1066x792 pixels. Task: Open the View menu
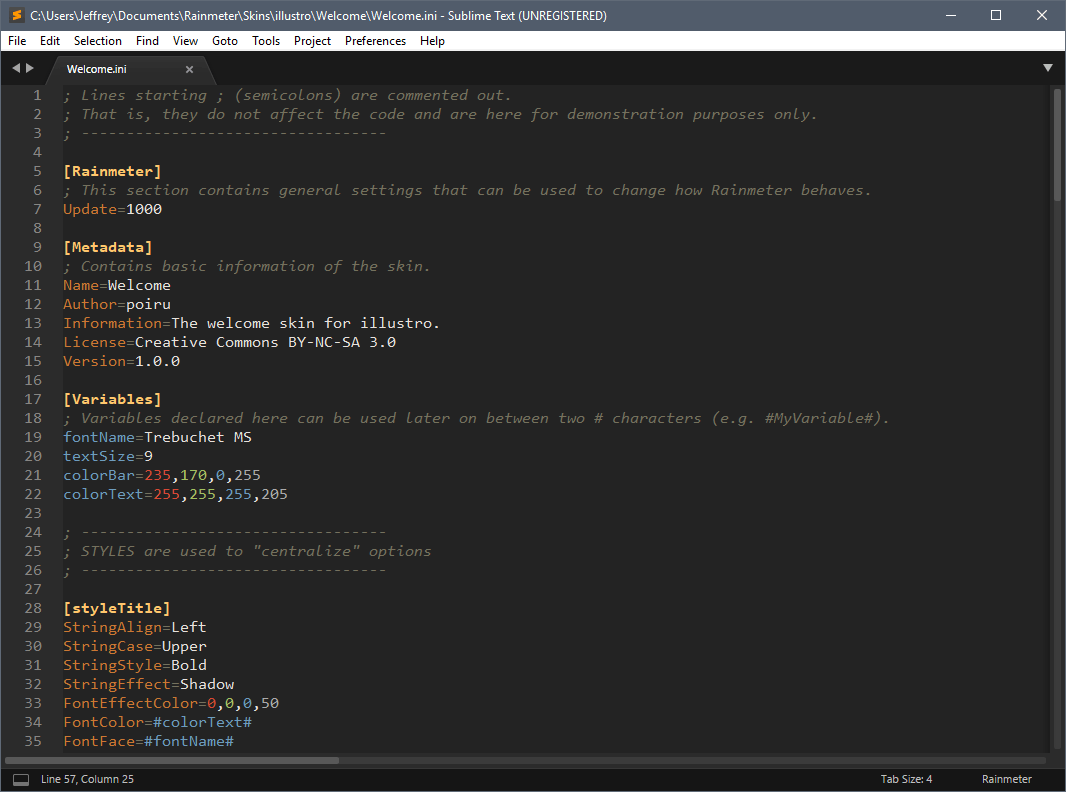(x=185, y=41)
